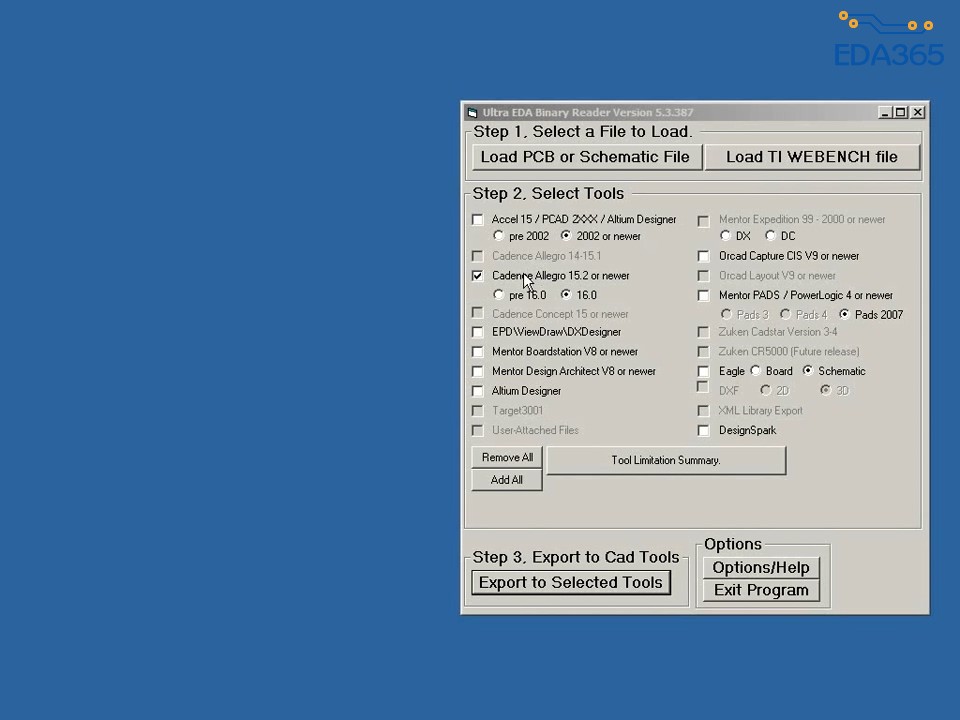Minimize the Ultra EDA Binary Reader window
The width and height of the screenshot is (960, 720).
click(x=885, y=113)
